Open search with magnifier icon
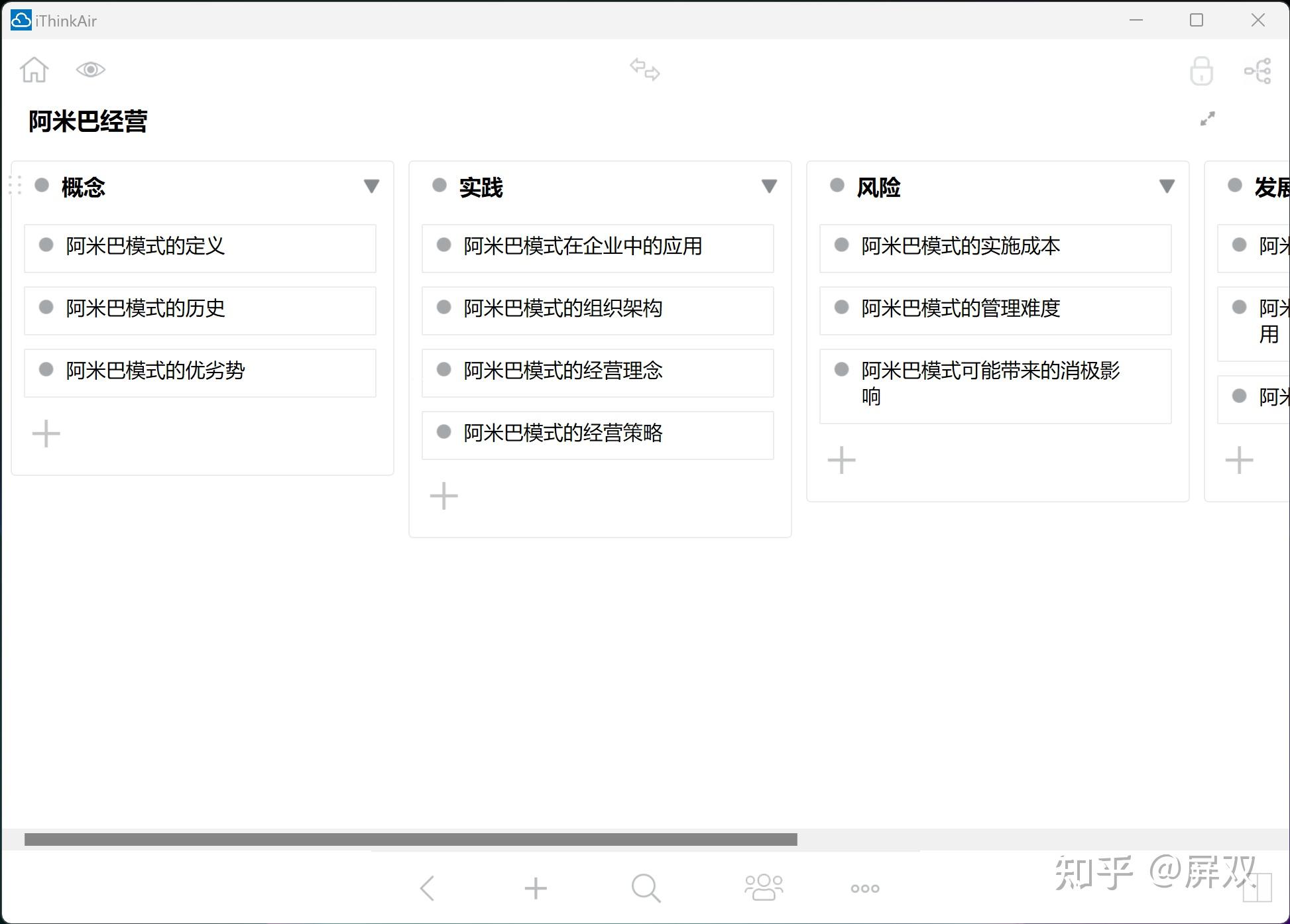 tap(646, 888)
